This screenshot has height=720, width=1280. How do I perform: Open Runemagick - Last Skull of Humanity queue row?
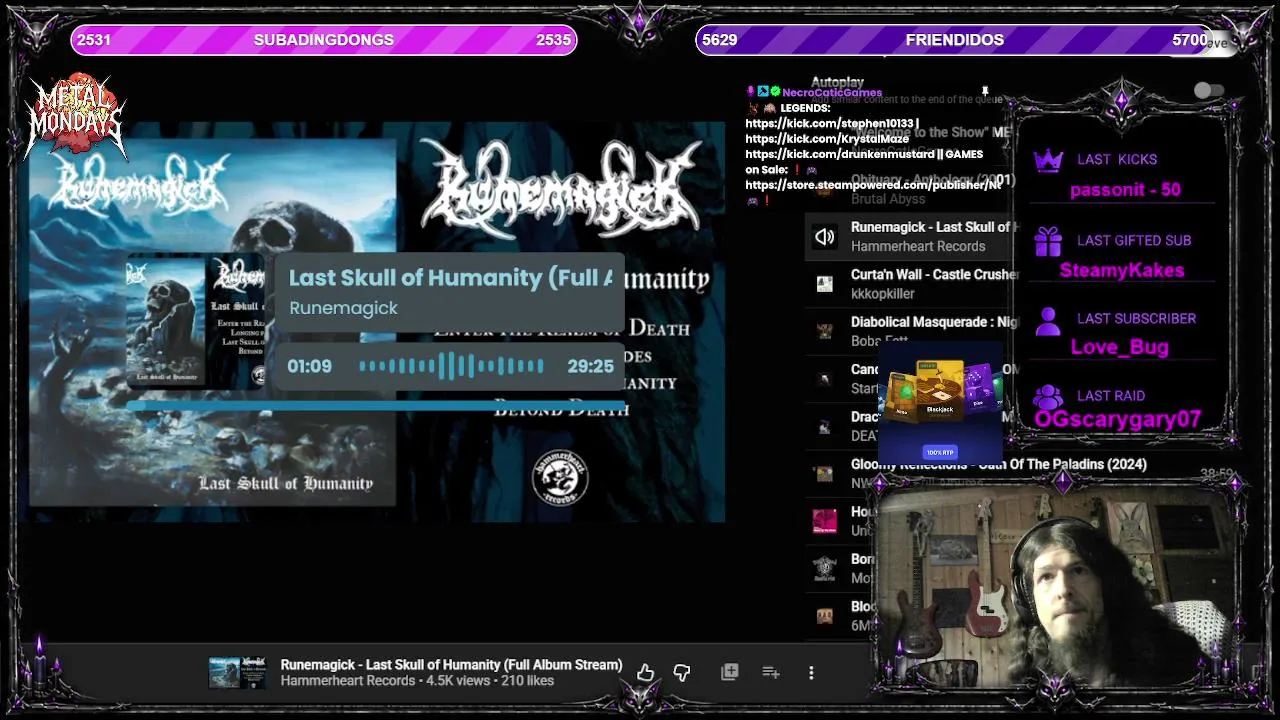[x=910, y=236]
